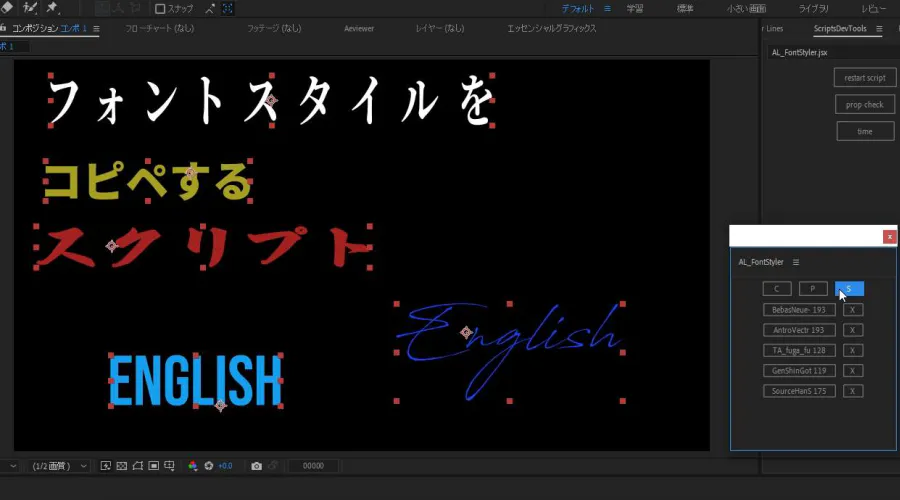The image size is (900, 500).
Task: Select the 学習 workspace
Action: [x=635, y=8]
